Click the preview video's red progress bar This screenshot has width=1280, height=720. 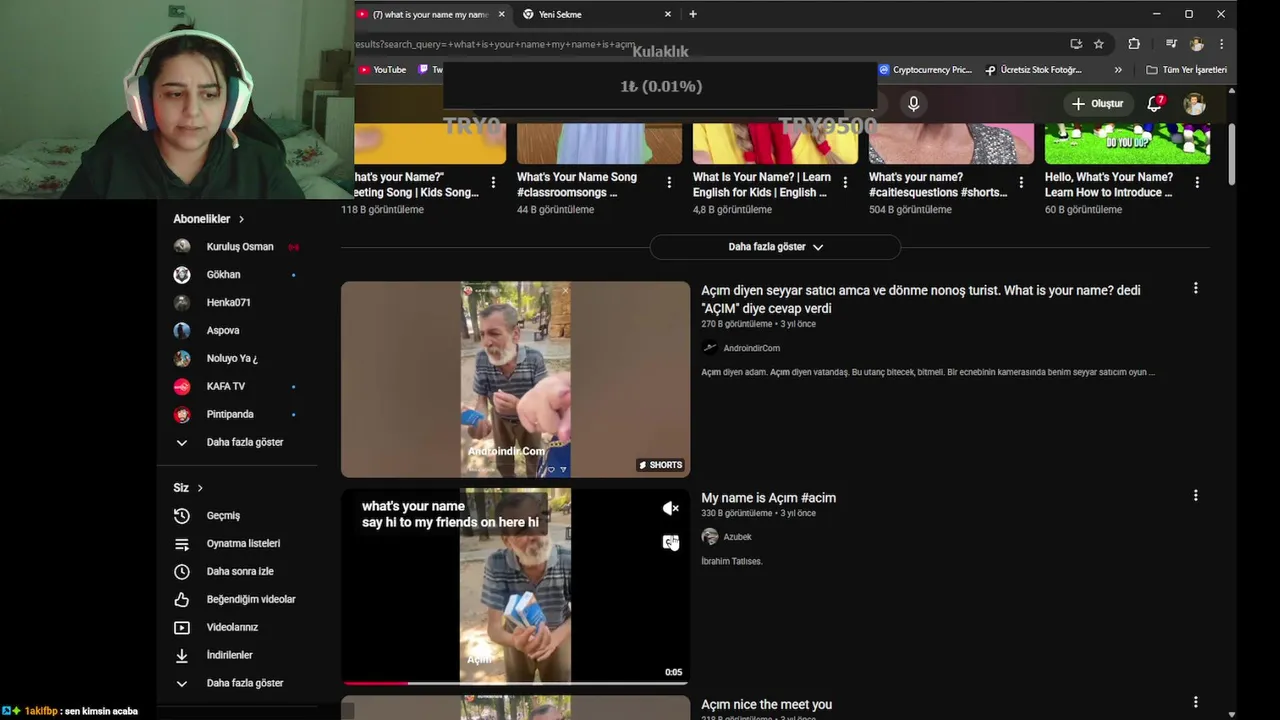coord(375,683)
